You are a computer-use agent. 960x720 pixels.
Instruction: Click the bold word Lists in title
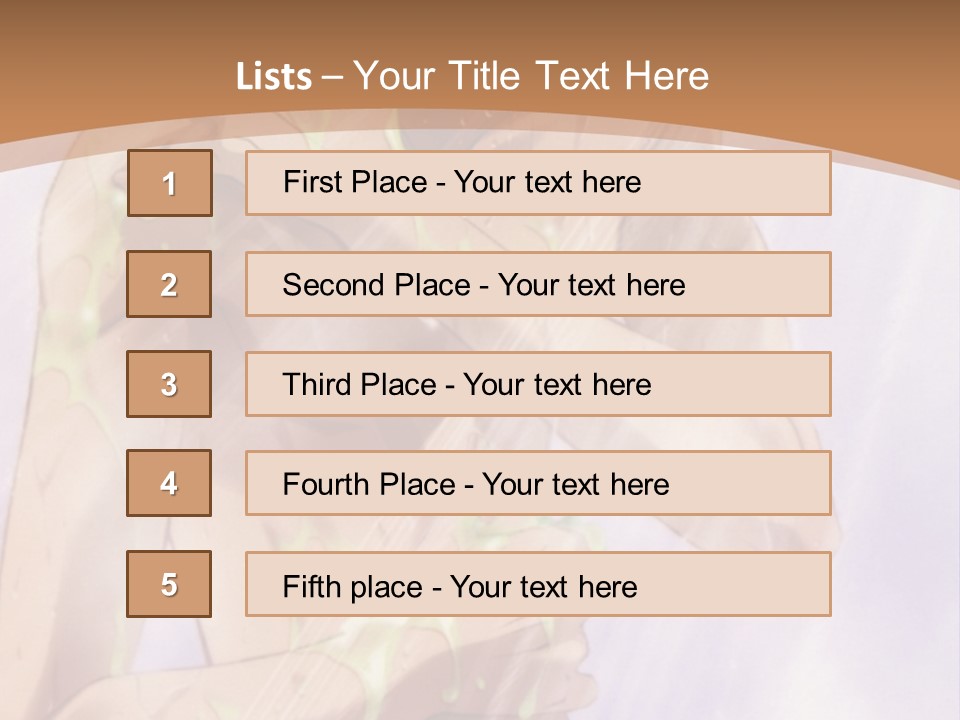pyautogui.click(x=274, y=77)
